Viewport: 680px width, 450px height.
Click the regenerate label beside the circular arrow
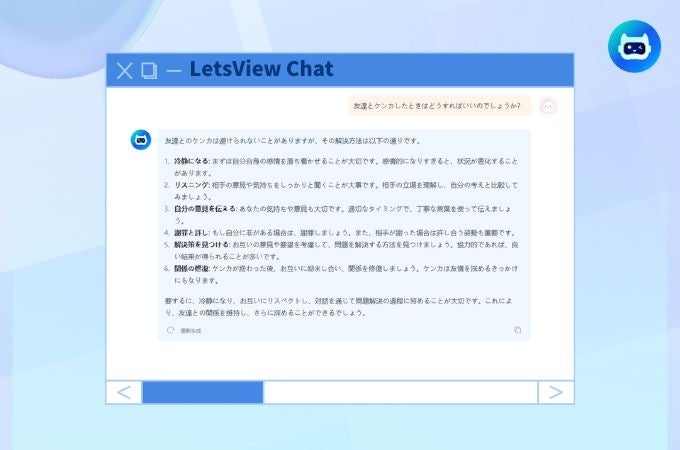coord(191,331)
